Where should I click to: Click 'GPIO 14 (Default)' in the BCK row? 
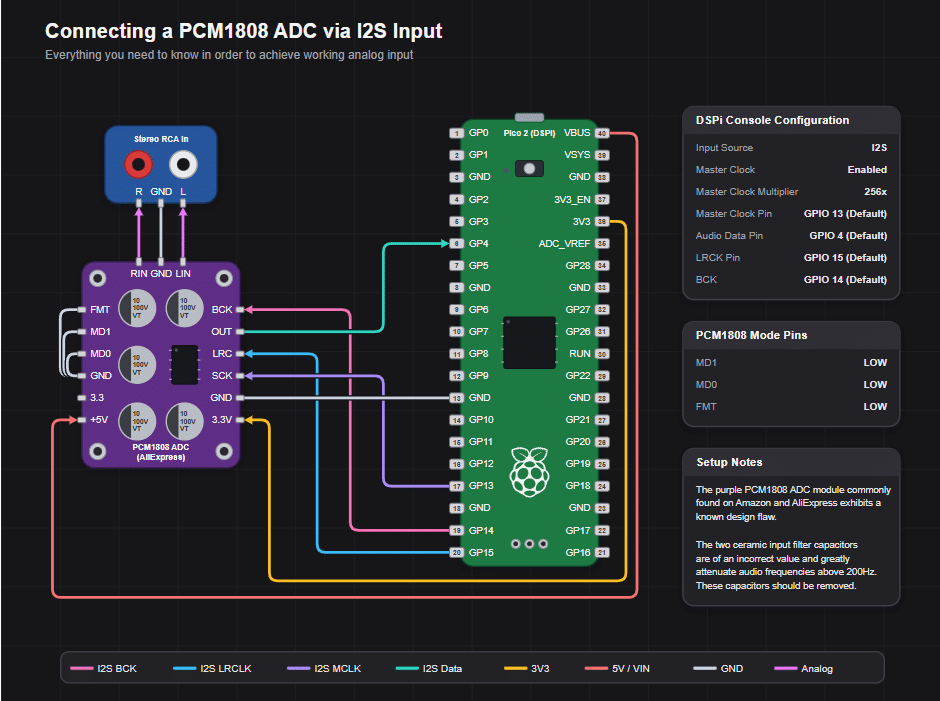(845, 279)
